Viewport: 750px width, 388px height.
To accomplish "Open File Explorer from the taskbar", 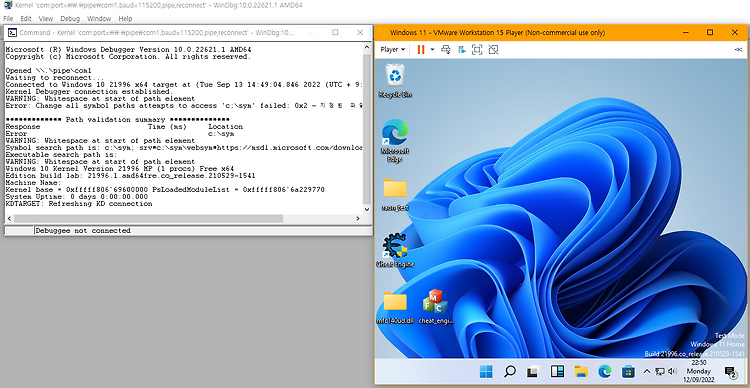I will click(581, 371).
